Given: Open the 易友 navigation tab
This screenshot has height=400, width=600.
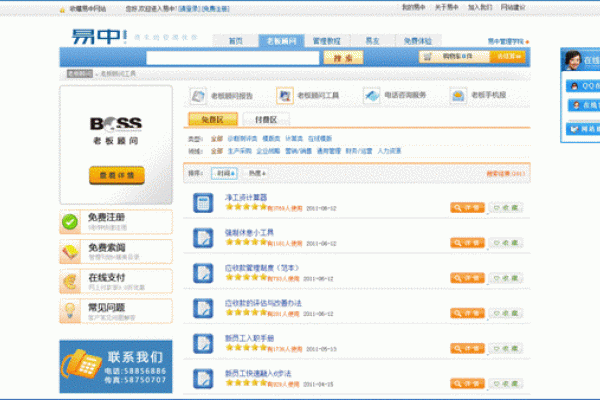Looking at the screenshot, I should 372,41.
